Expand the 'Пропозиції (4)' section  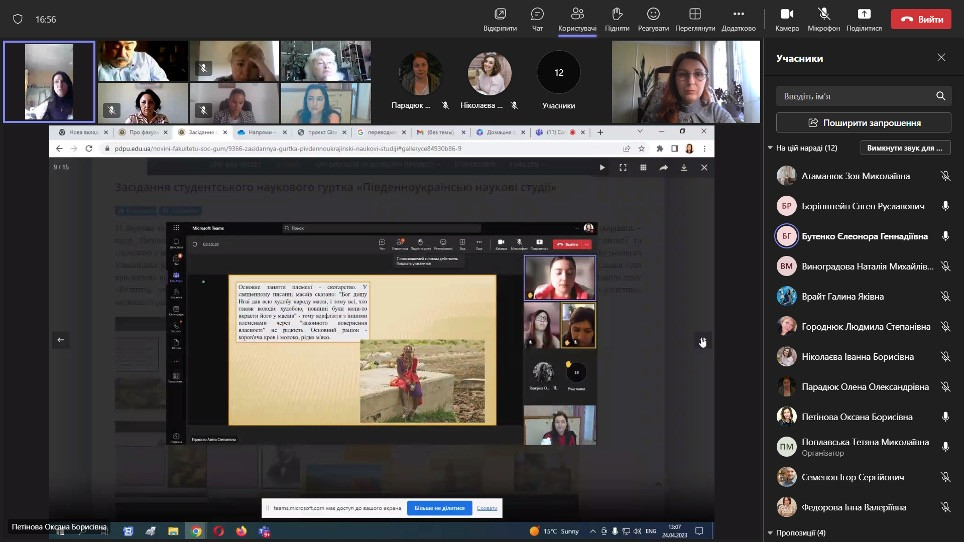(770, 533)
